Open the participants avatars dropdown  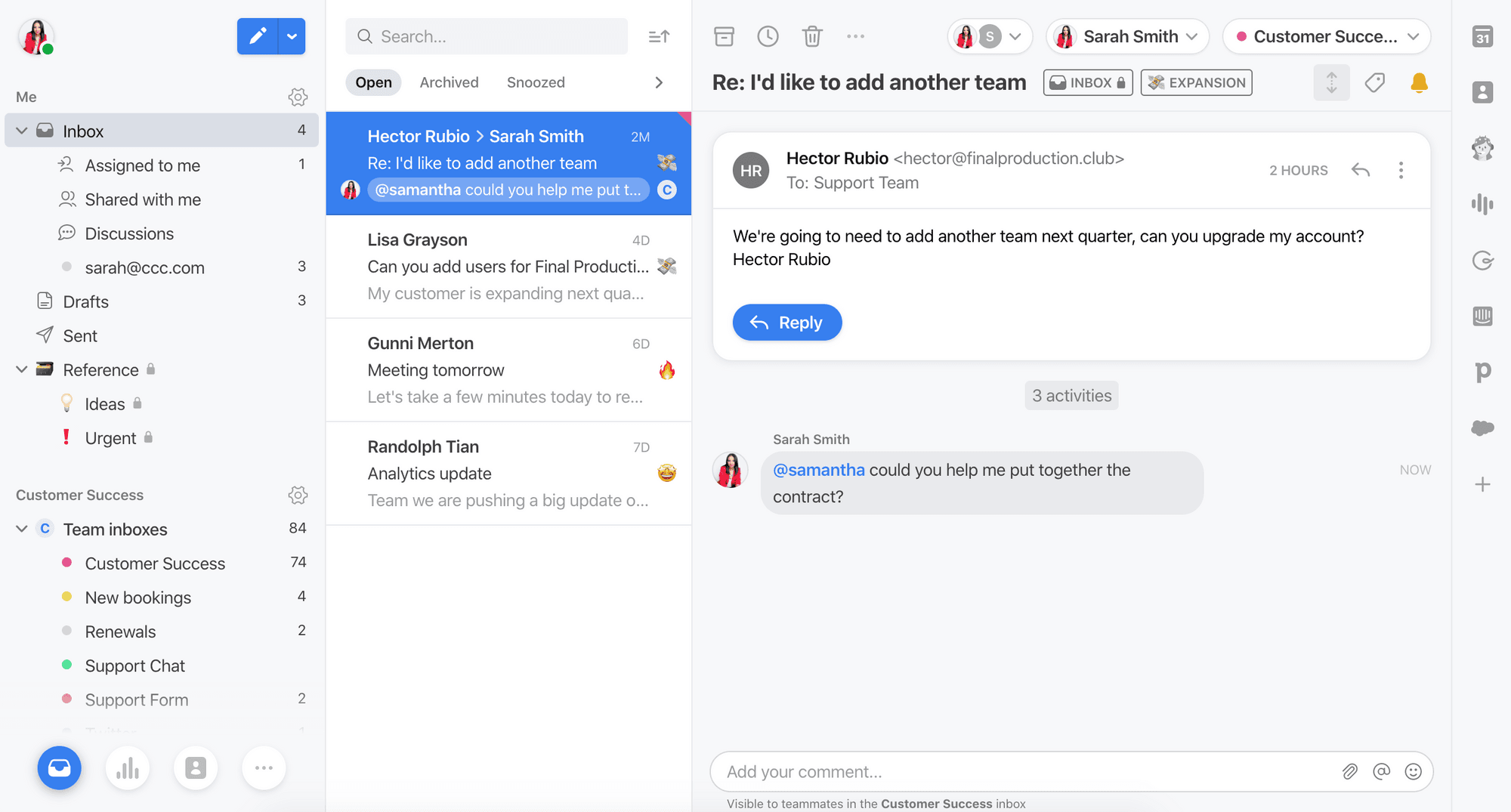coord(990,36)
